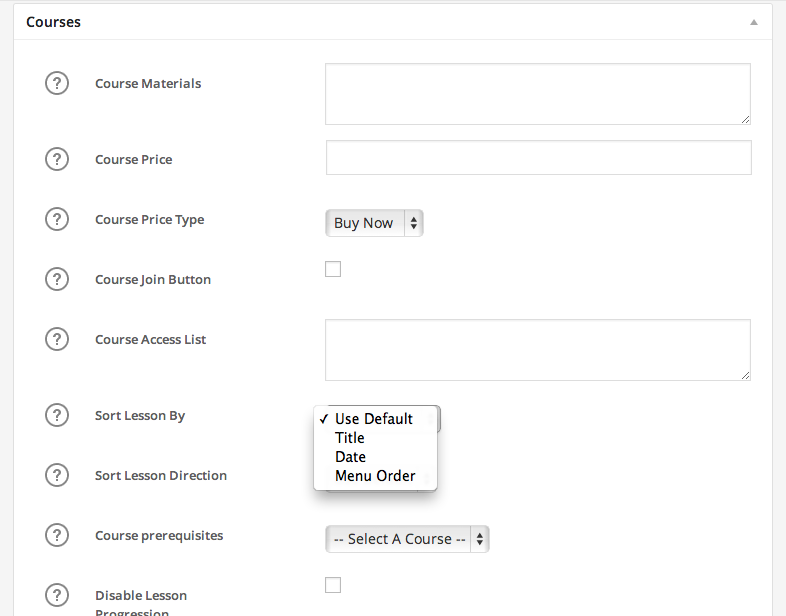Open the Course Price Type dropdown
786x616 pixels.
click(x=374, y=223)
